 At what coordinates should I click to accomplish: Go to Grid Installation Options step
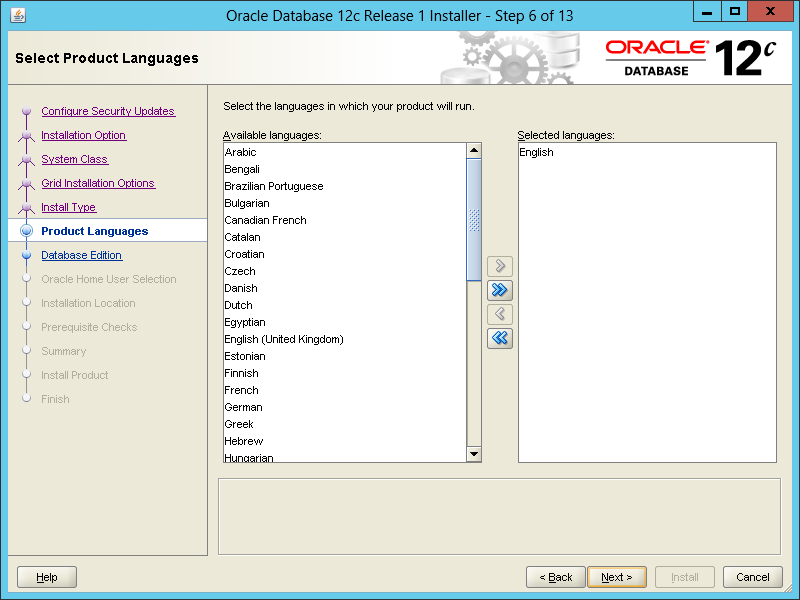[98, 183]
